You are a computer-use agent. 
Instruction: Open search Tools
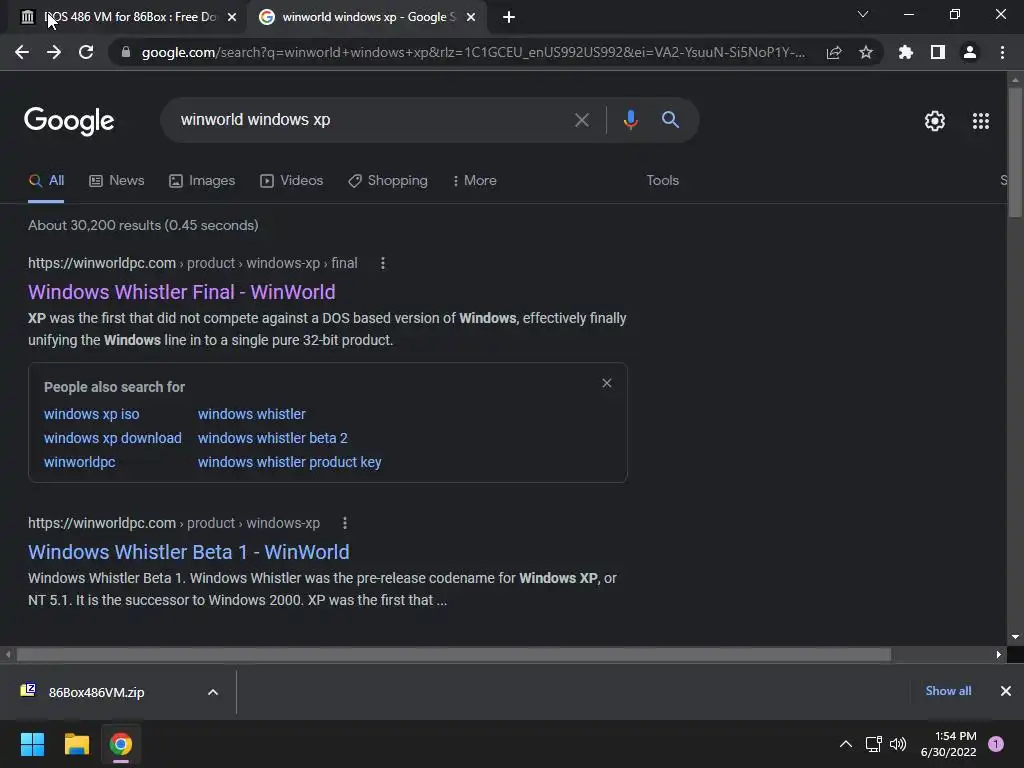662,181
